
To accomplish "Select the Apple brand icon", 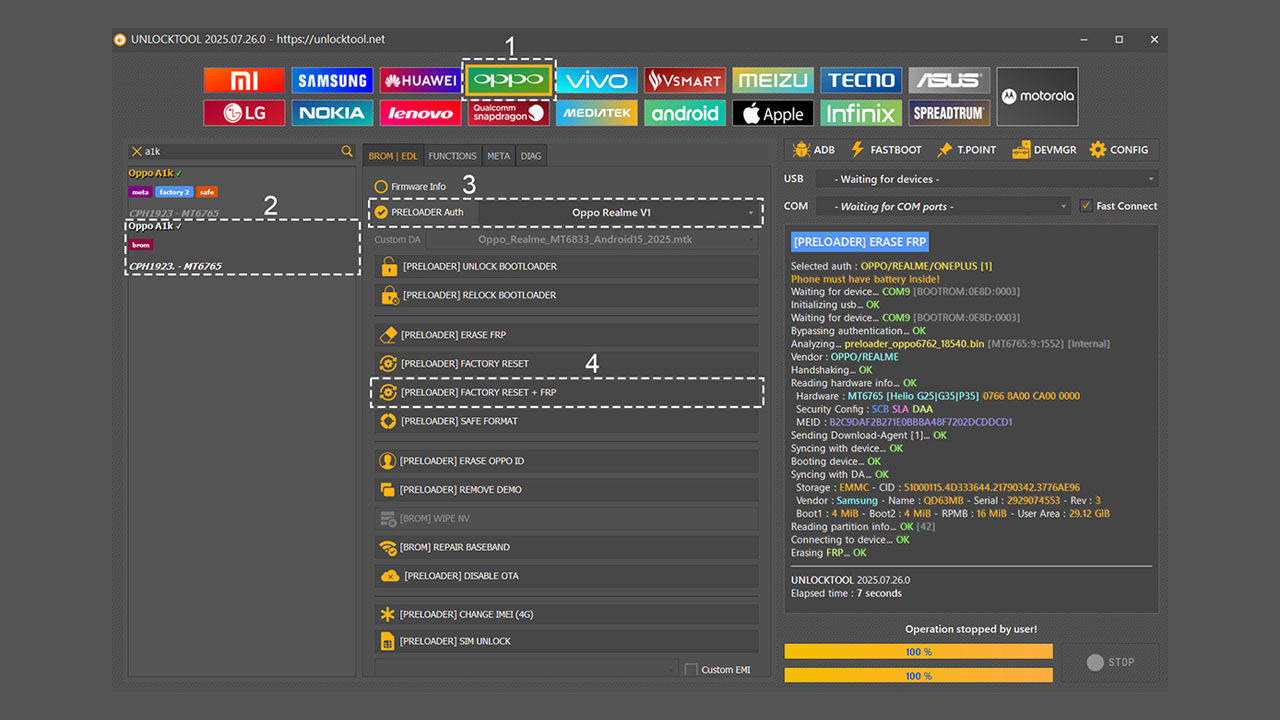I will click(772, 113).
